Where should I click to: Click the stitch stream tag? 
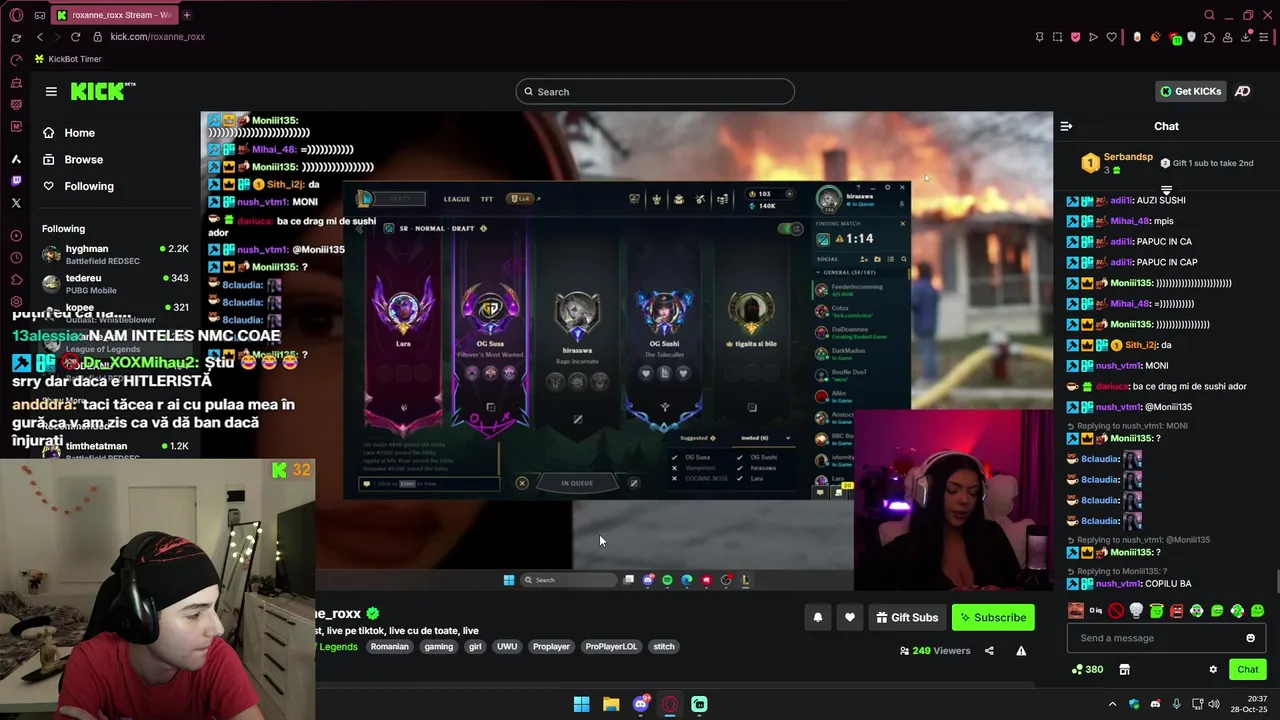click(x=664, y=647)
